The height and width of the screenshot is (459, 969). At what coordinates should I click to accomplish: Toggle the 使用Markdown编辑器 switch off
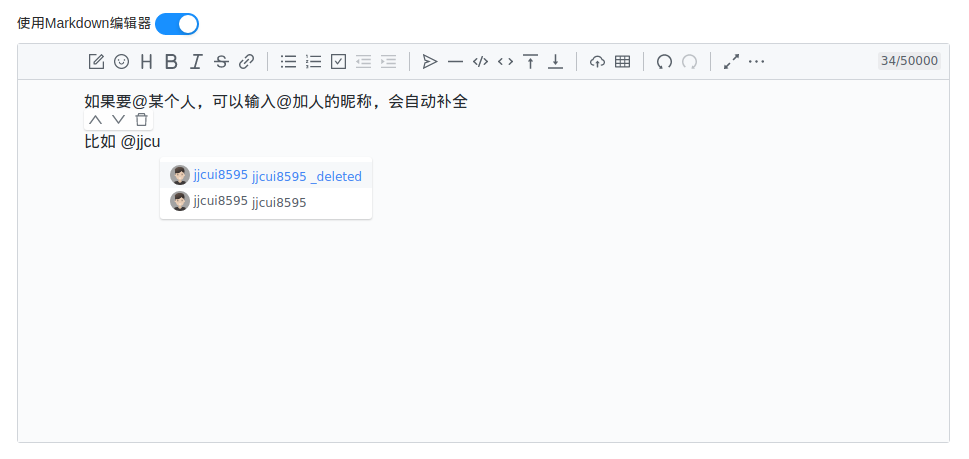(177, 24)
